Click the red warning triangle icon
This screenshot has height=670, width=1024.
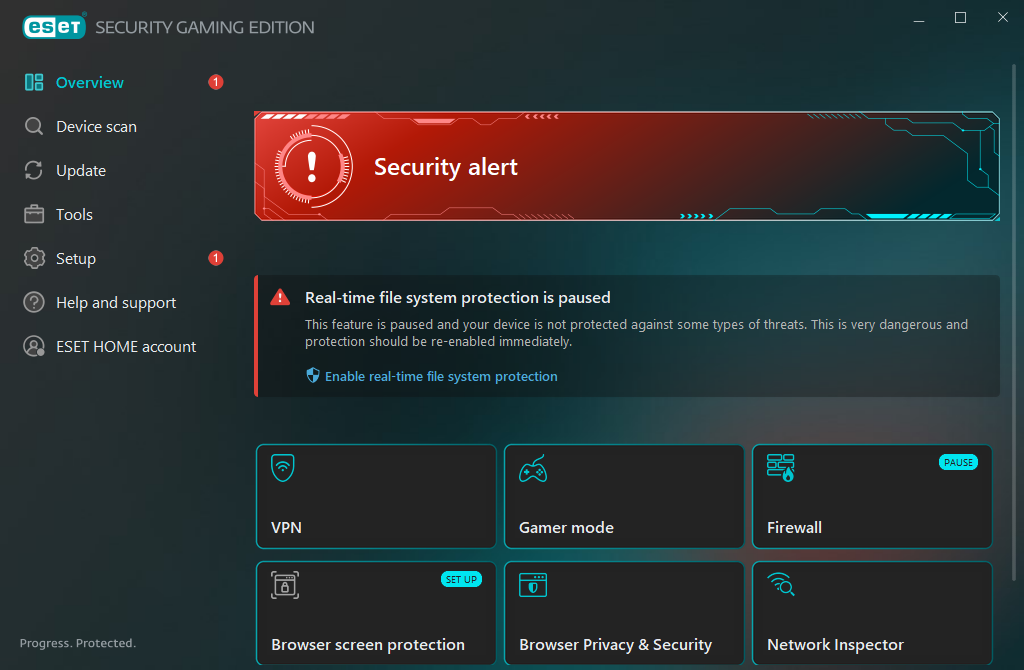click(x=280, y=298)
